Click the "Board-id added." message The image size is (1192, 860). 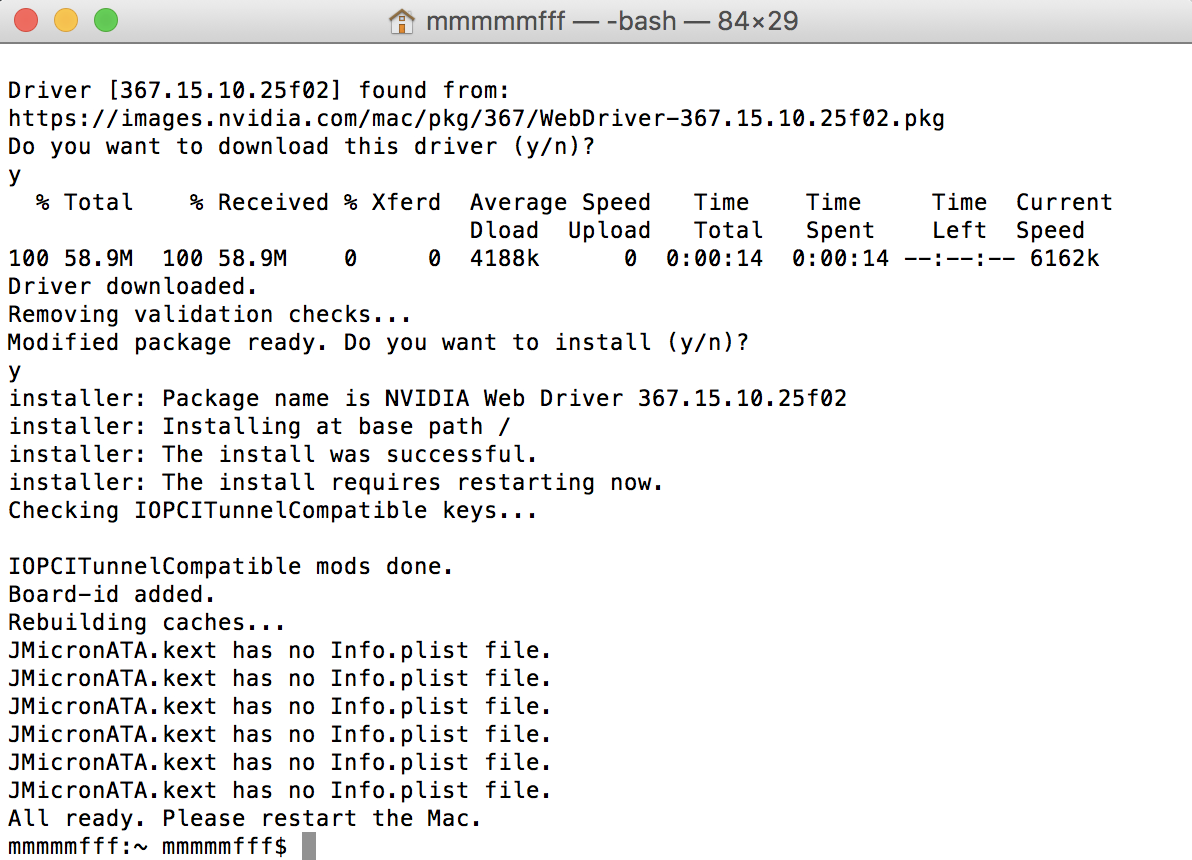pos(112,595)
